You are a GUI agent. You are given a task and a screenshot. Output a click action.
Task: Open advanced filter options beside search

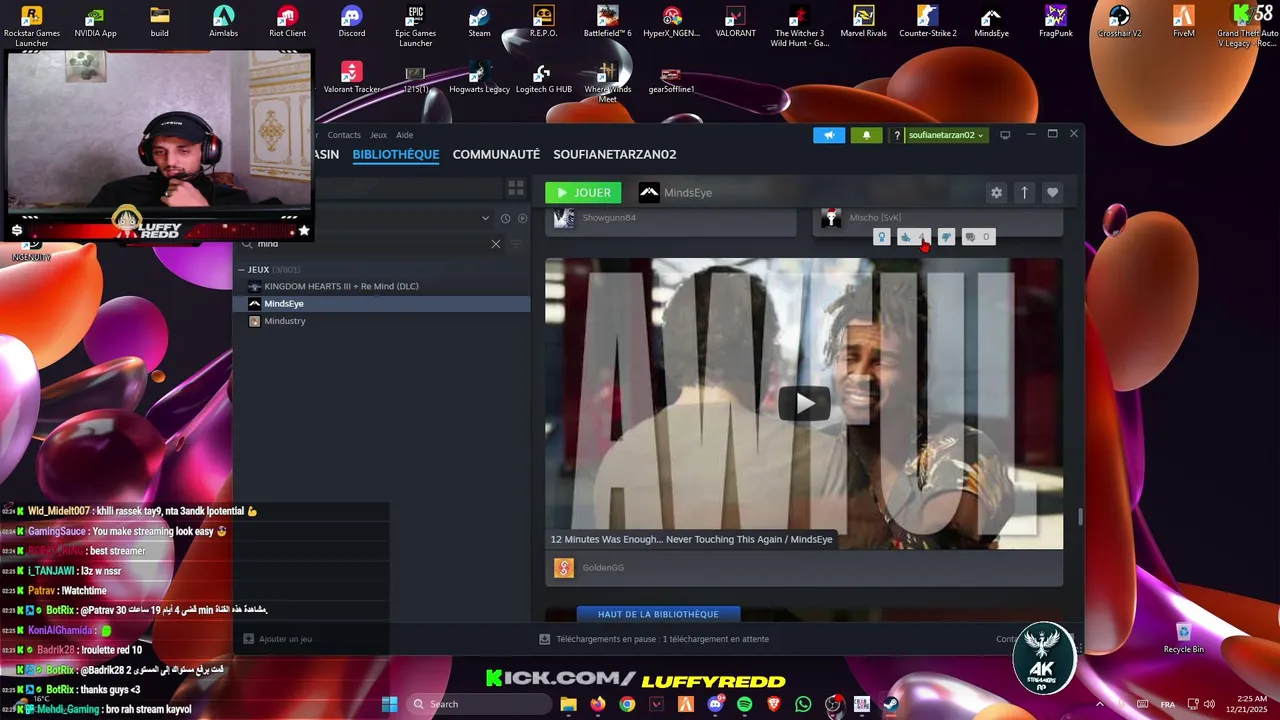click(517, 244)
